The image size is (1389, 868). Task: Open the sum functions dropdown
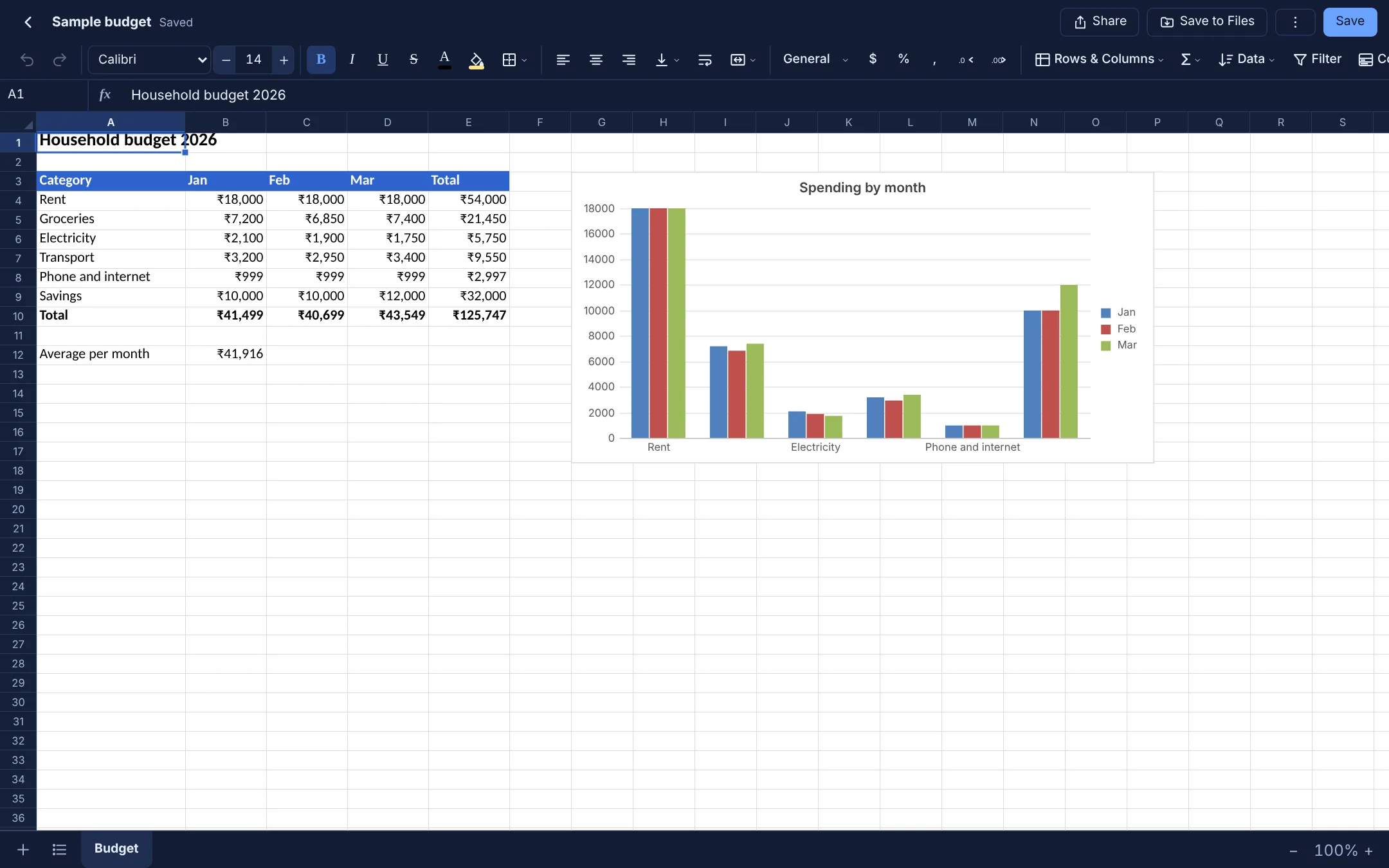(x=1190, y=60)
